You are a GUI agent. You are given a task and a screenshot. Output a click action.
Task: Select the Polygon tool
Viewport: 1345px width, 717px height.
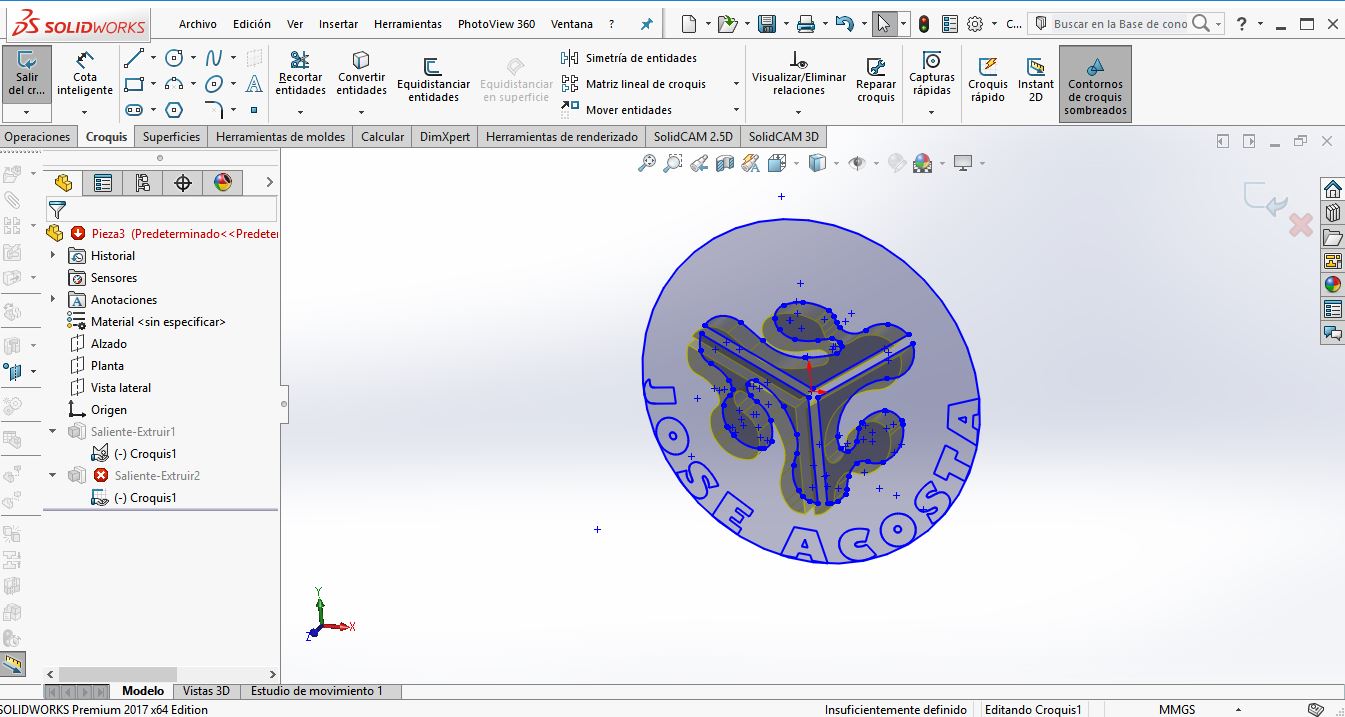click(x=174, y=110)
